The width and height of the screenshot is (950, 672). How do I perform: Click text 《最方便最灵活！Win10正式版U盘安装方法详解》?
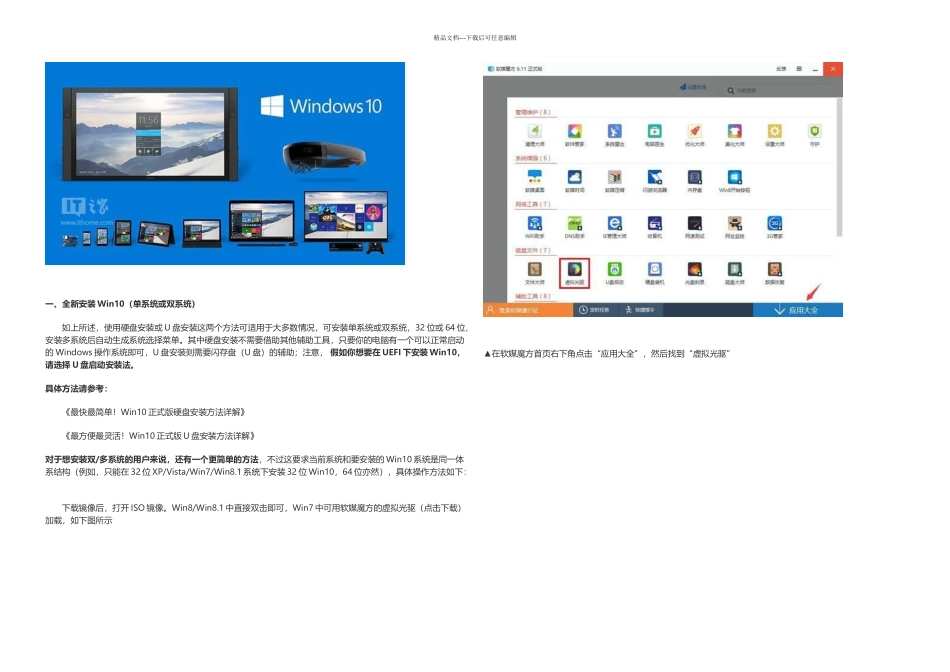coord(159,436)
